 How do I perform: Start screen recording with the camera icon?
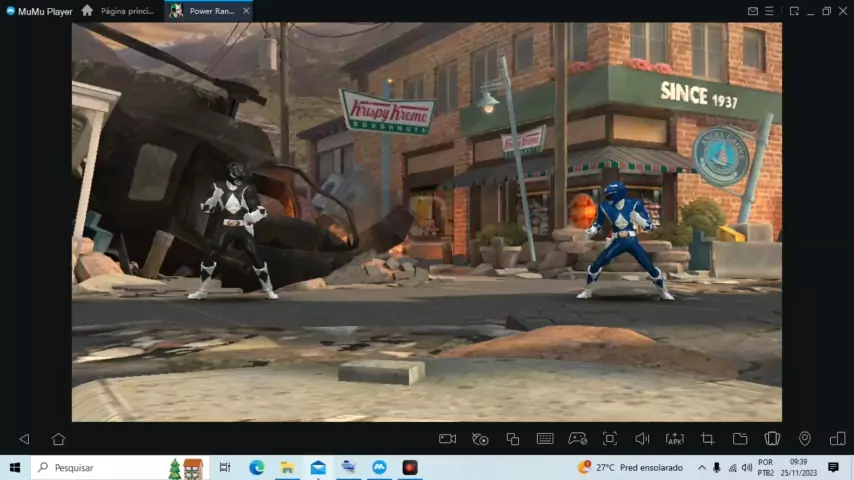coord(447,439)
